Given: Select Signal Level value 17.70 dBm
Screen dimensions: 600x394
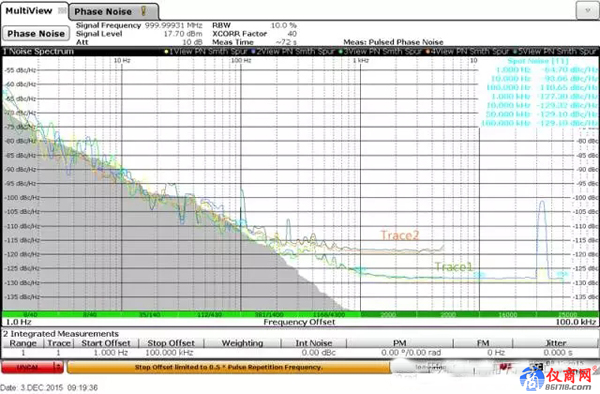Looking at the screenshot, I should coord(183,34).
